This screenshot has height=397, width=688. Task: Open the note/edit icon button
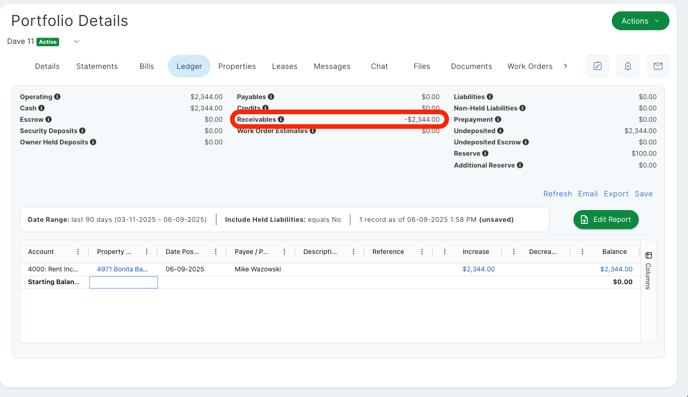coord(597,66)
